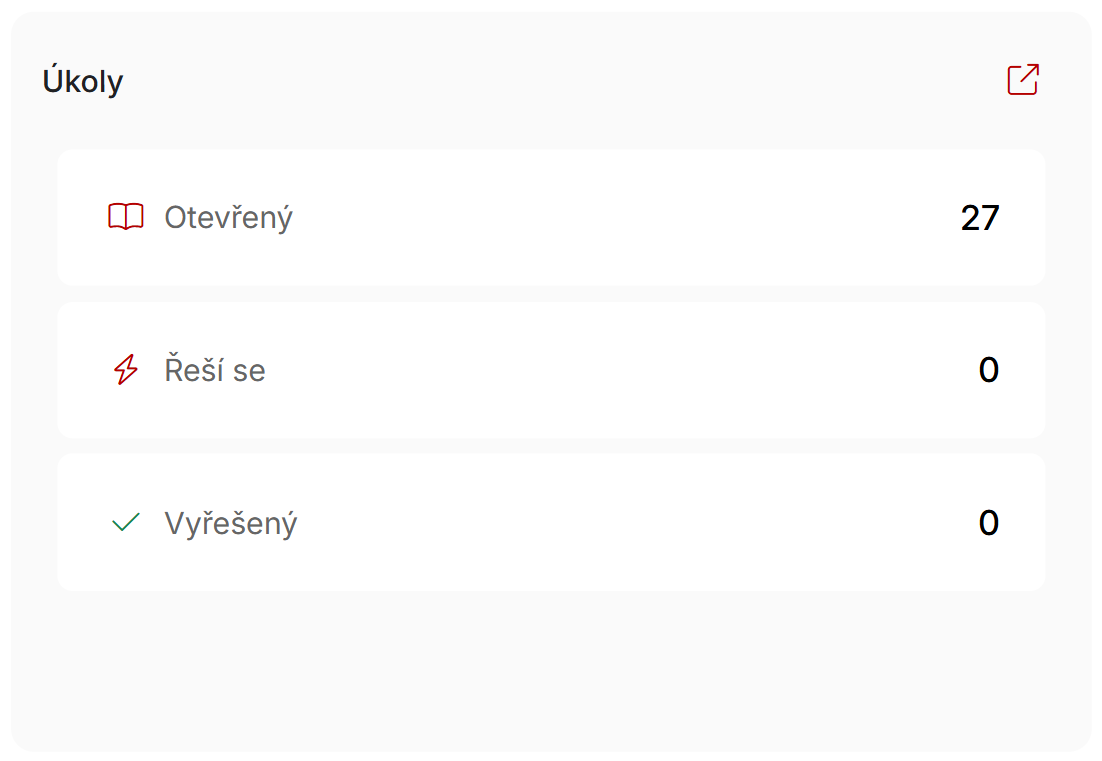1102x761 pixels.
Task: Click the green checkmark icon for Vyřešený
Action: pyautogui.click(x=126, y=522)
